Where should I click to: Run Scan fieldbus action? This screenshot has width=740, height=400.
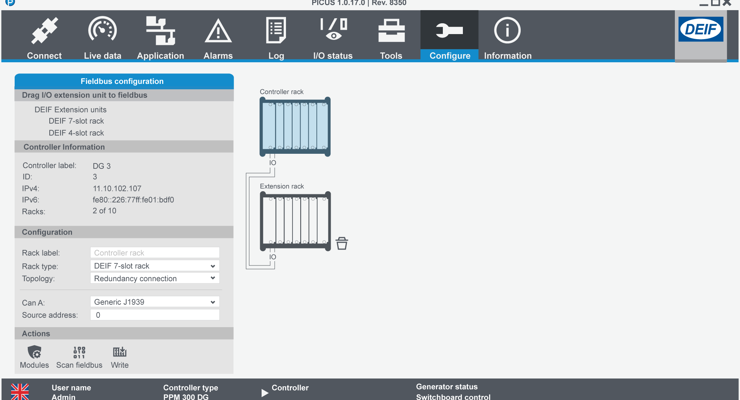79,356
